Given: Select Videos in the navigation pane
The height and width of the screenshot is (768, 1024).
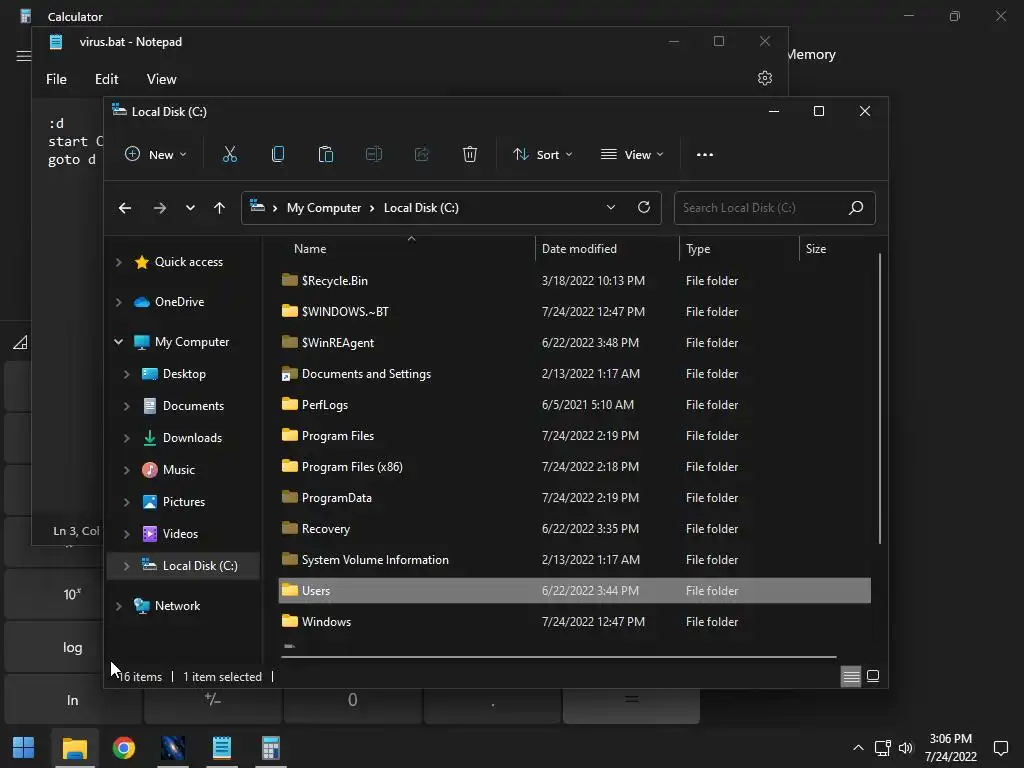Looking at the screenshot, I should [x=180, y=534].
